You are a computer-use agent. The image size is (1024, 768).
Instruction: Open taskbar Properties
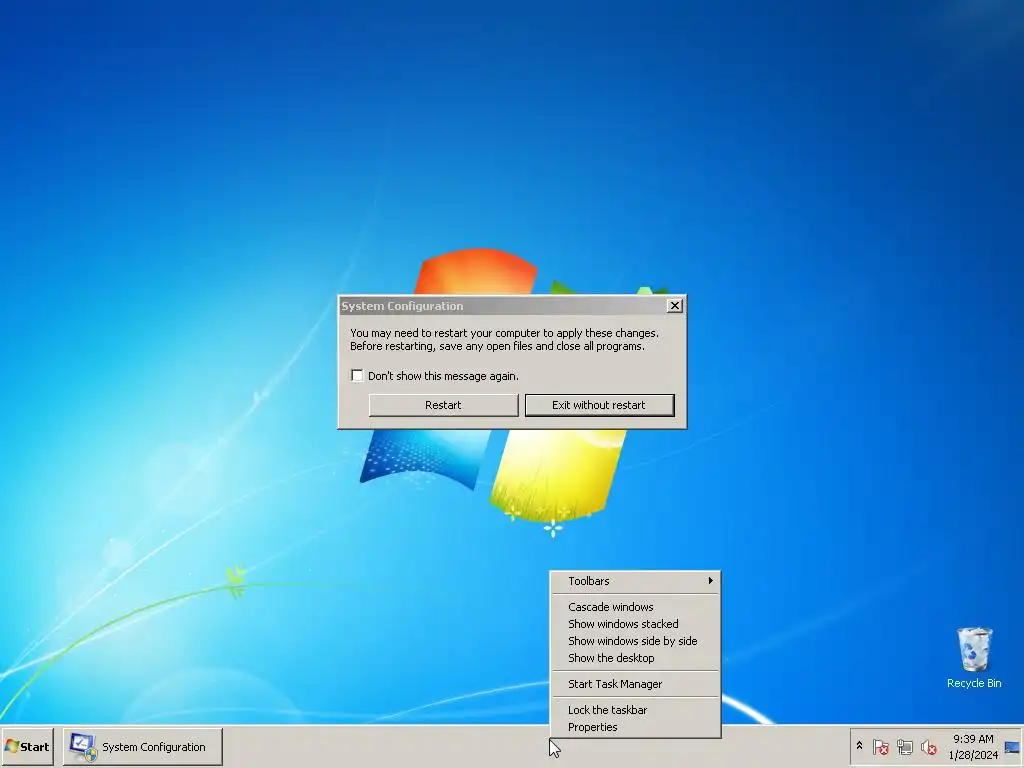tap(635, 727)
